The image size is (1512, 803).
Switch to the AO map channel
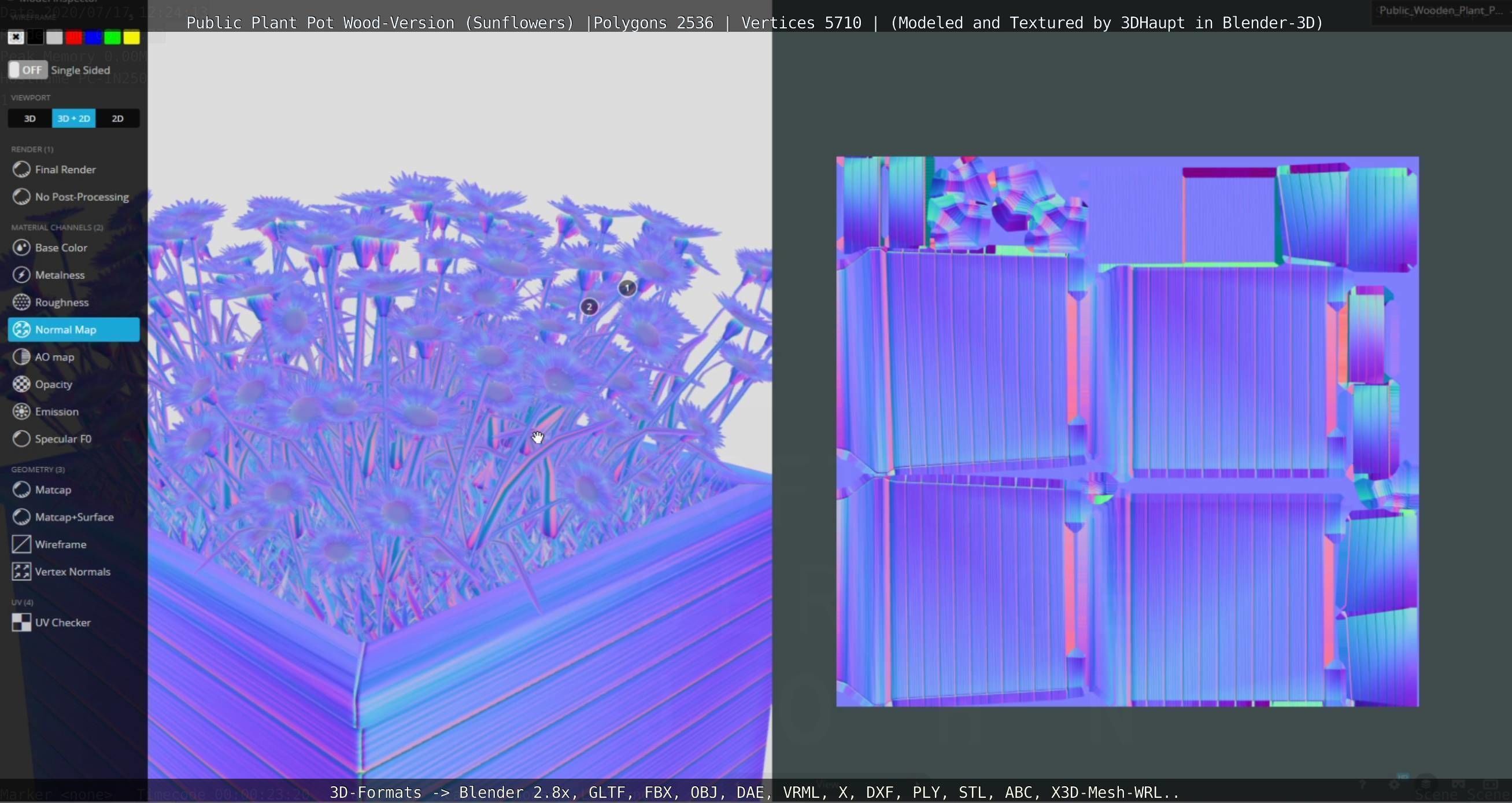tap(54, 356)
